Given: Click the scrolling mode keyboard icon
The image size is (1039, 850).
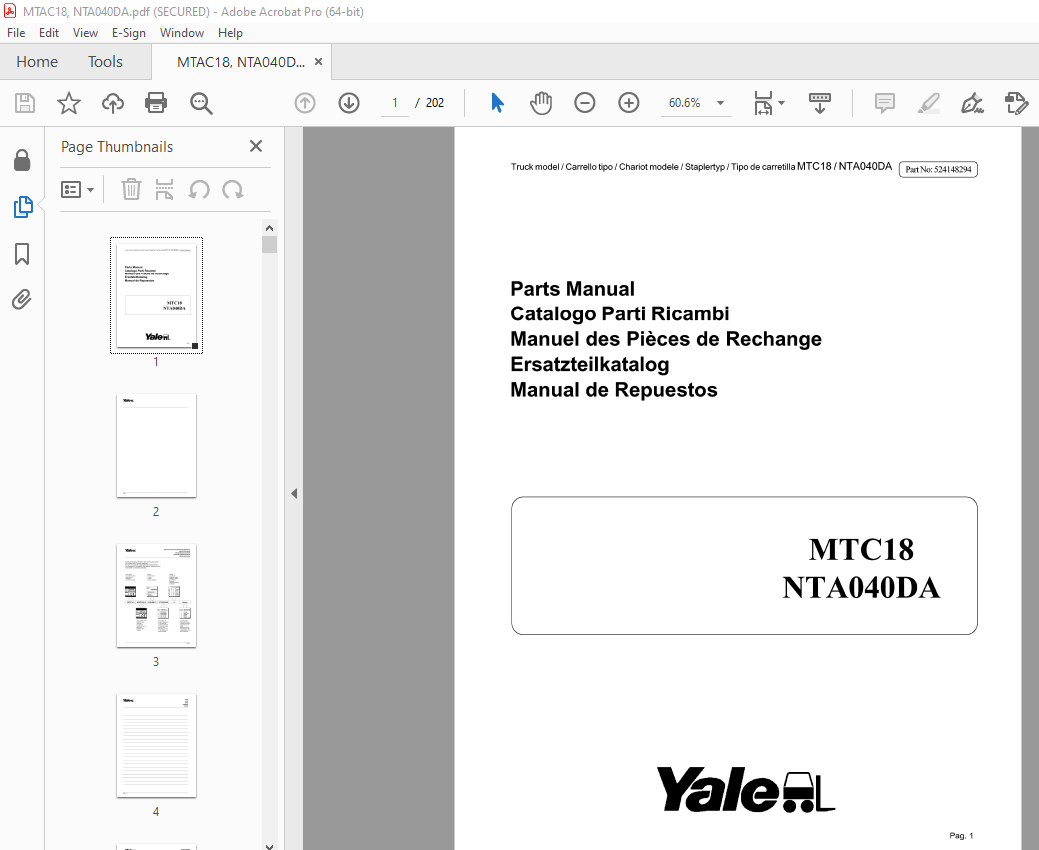Looking at the screenshot, I should [x=820, y=103].
